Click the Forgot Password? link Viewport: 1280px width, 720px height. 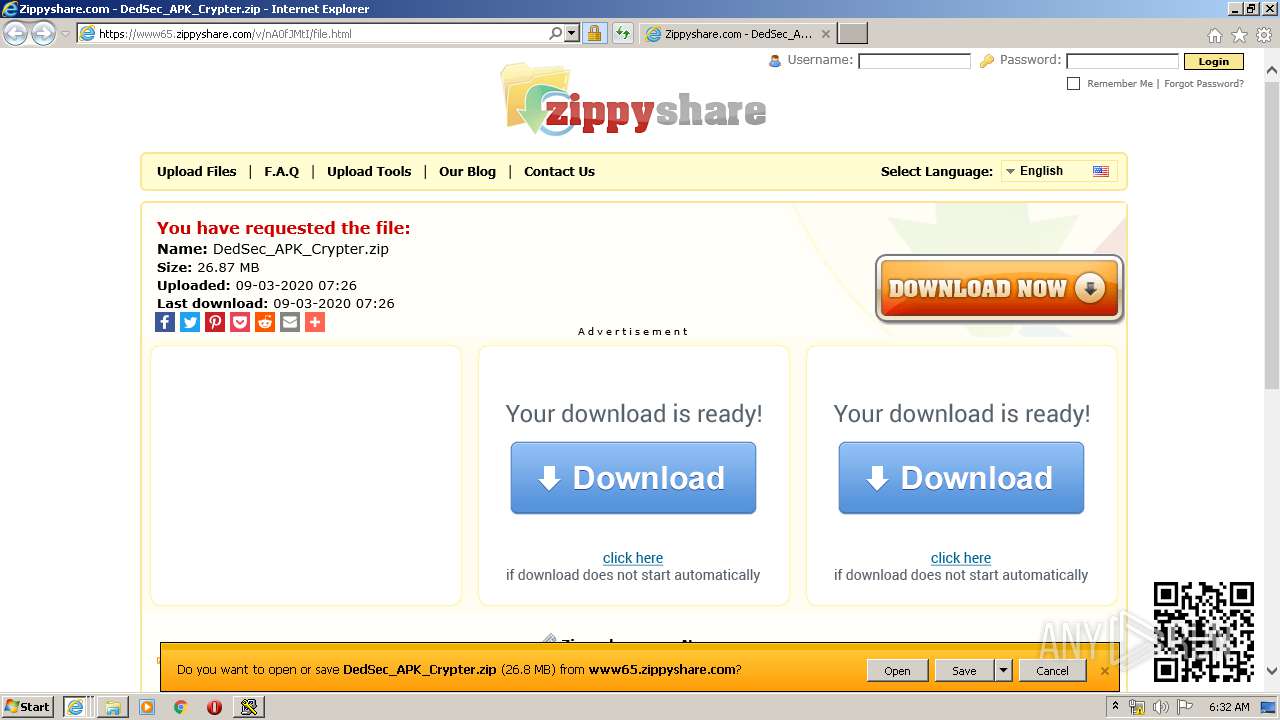tap(1204, 84)
